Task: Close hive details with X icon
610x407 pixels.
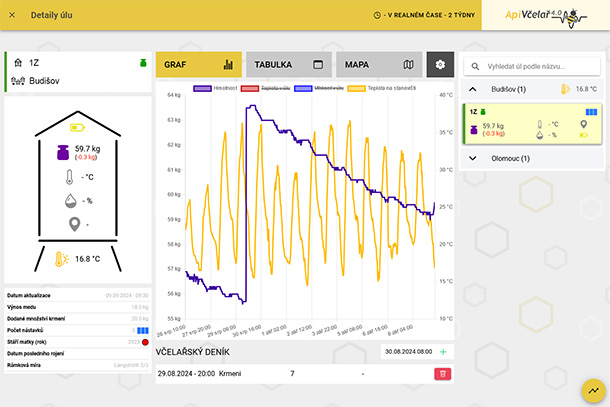Action: (x=12, y=15)
